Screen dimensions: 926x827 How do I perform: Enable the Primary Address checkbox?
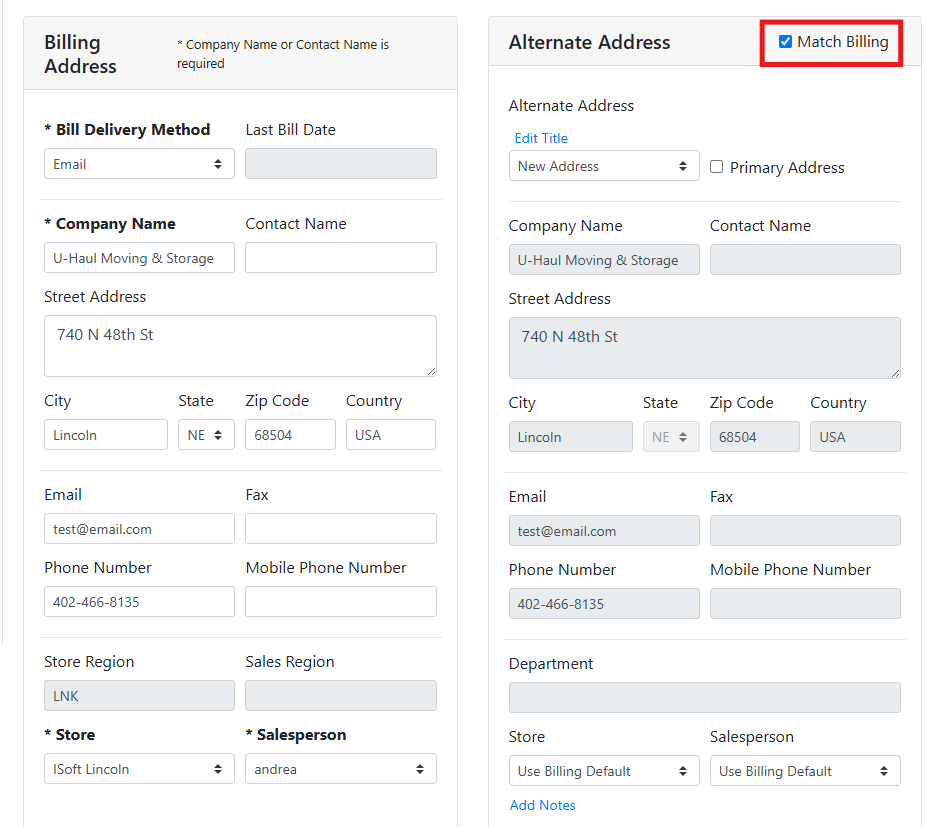point(716,167)
